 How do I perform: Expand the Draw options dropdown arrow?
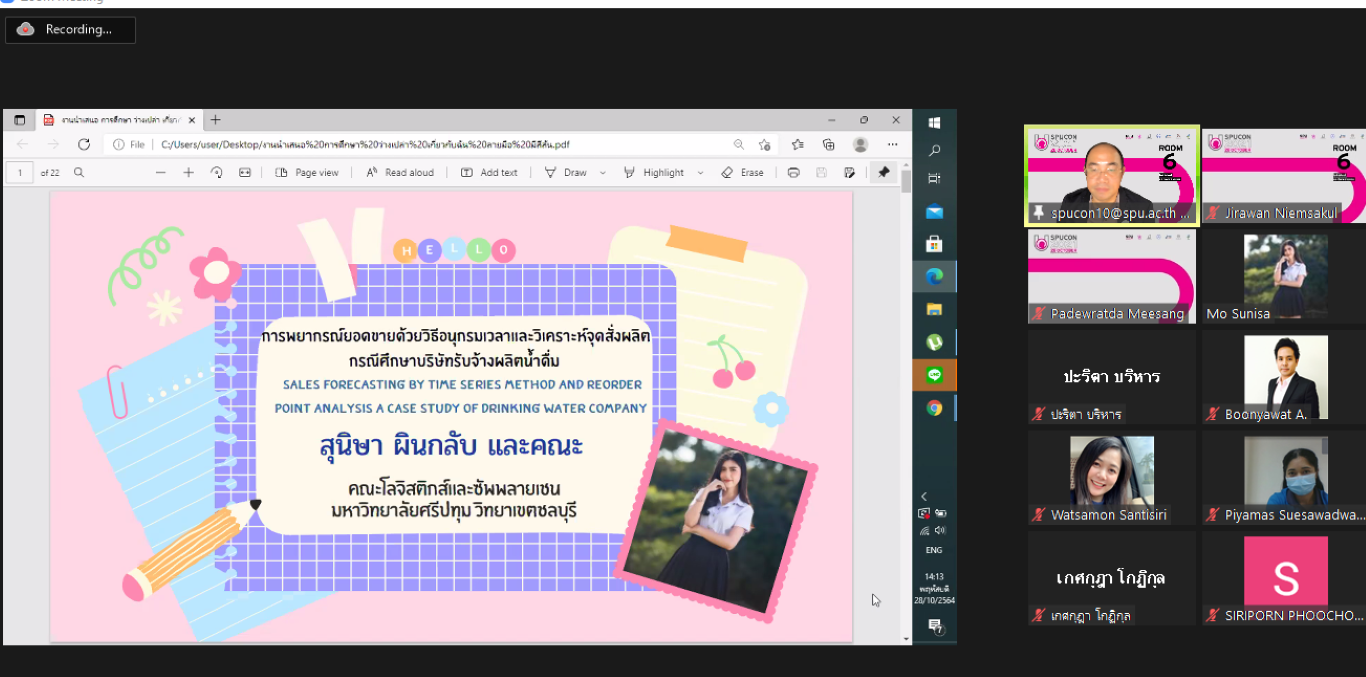[x=603, y=172]
